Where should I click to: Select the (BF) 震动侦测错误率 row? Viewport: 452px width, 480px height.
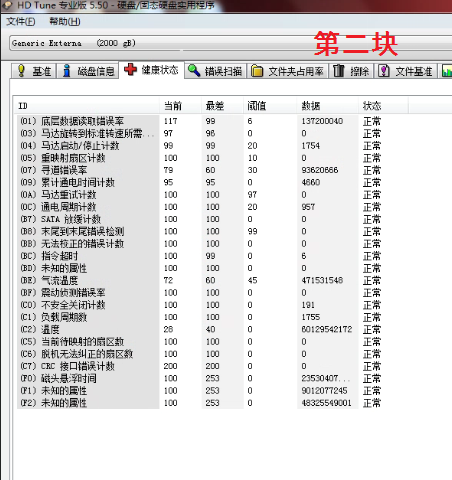point(200,293)
